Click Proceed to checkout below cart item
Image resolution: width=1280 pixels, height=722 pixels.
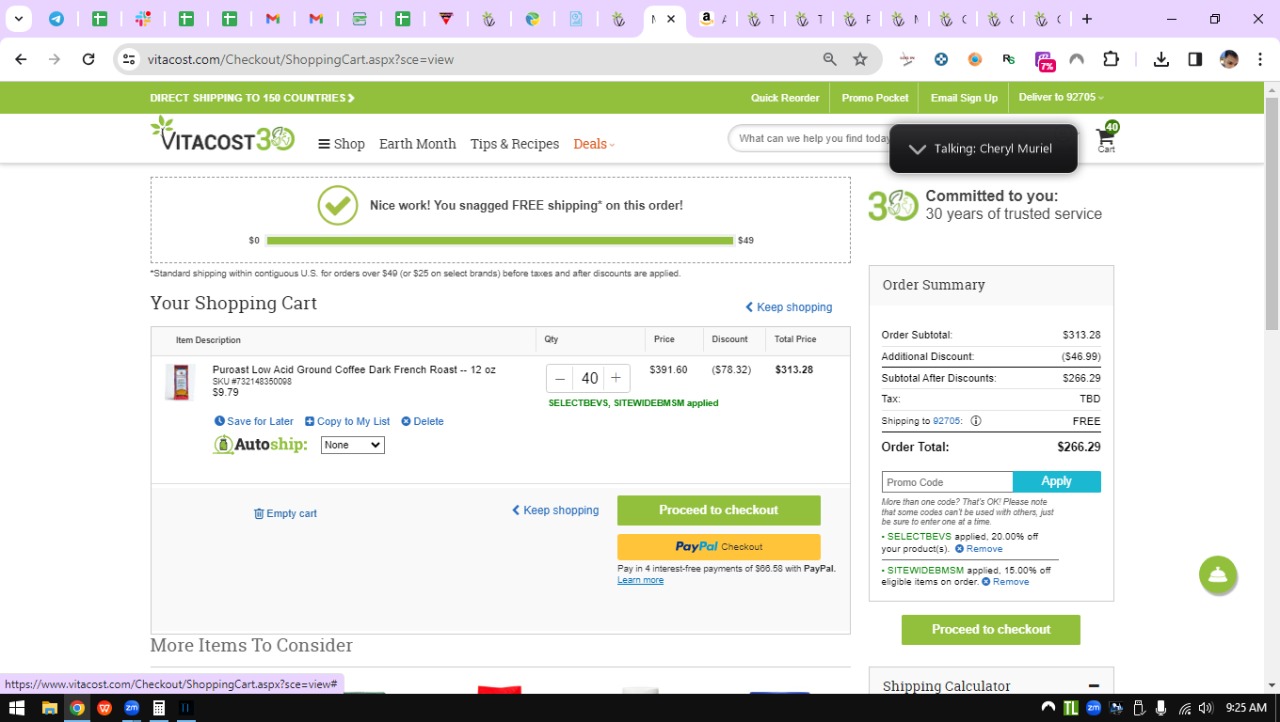[718, 510]
